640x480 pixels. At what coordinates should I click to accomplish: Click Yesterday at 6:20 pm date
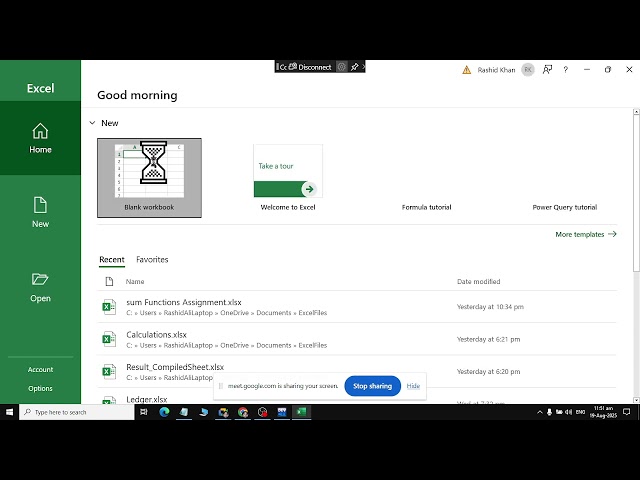tap(489, 371)
